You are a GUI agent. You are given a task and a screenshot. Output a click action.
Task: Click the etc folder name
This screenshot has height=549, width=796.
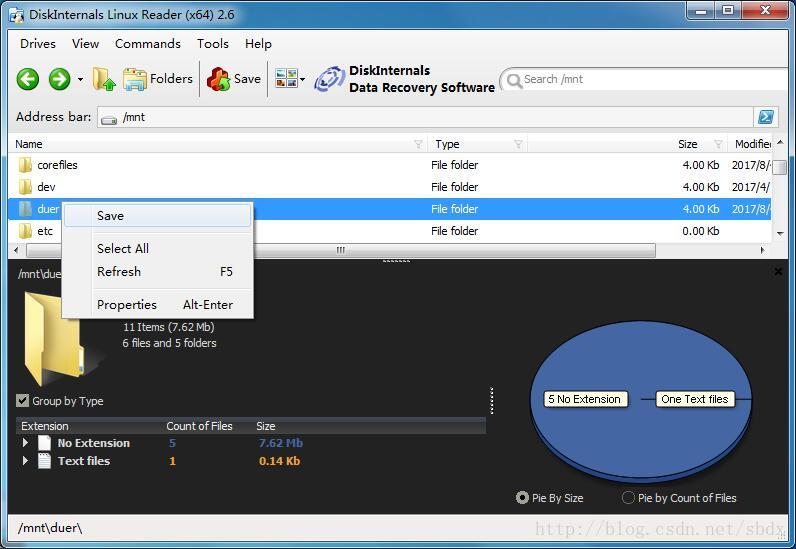click(x=45, y=231)
